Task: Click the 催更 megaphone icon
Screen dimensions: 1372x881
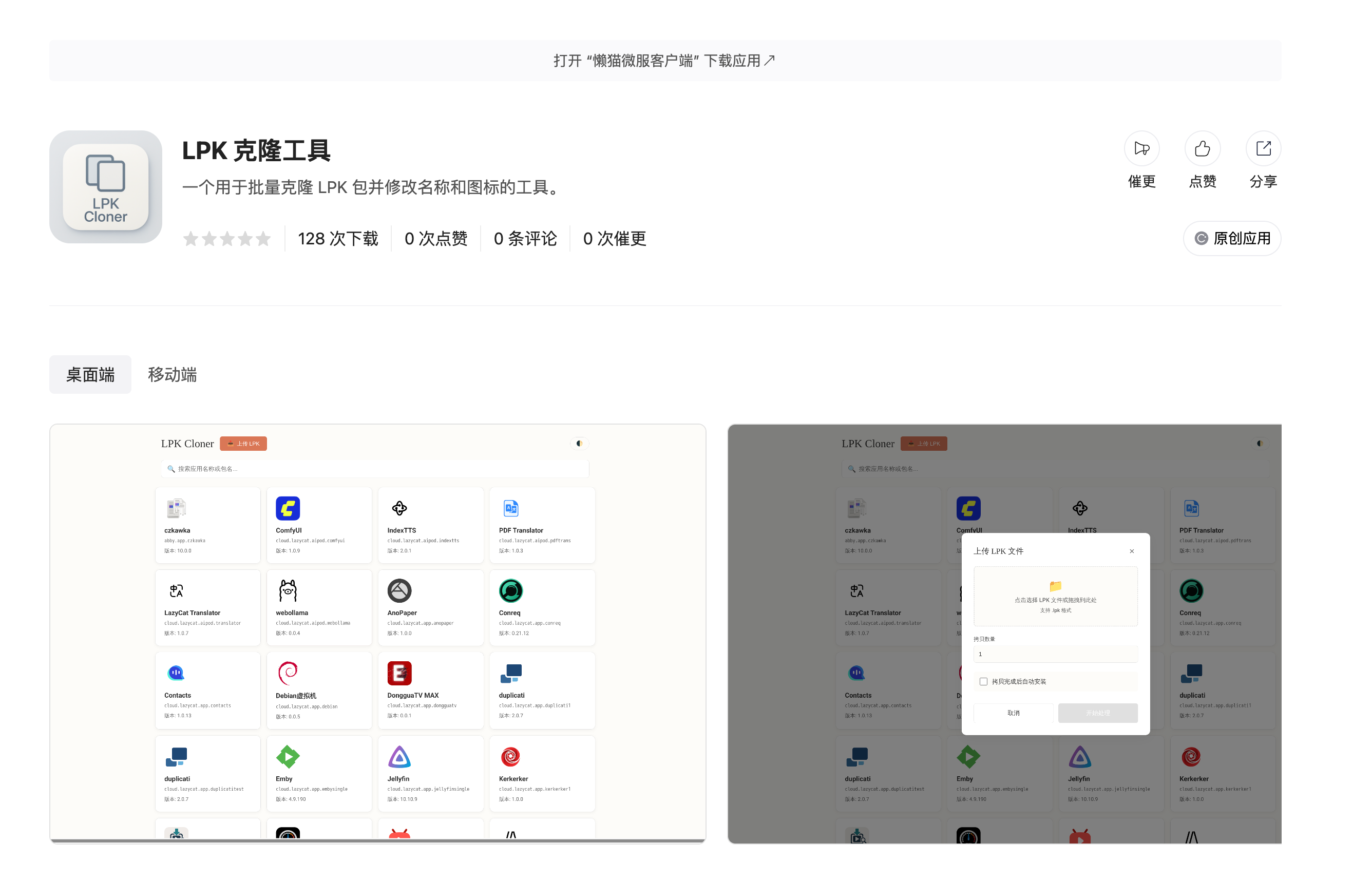Action: [1141, 149]
